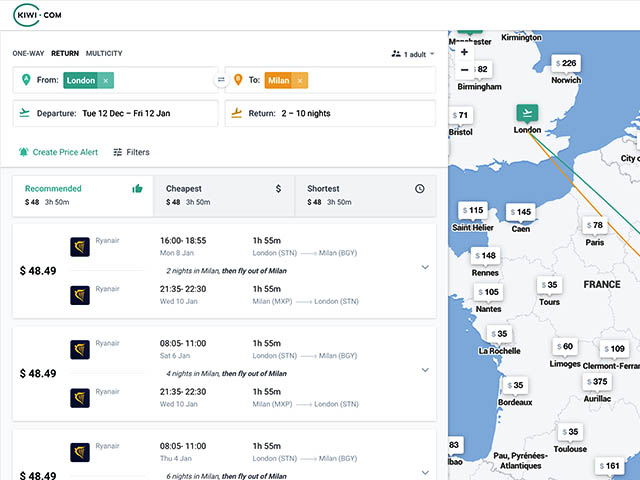Open Filters using the sliders icon
This screenshot has height=480, width=640.
tap(118, 152)
